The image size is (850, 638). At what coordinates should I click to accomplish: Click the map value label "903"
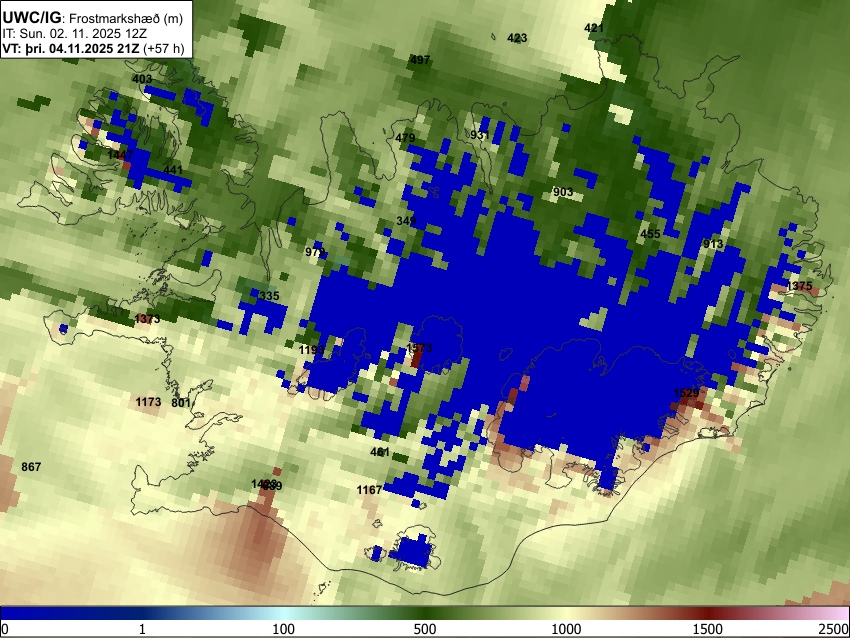(x=563, y=192)
